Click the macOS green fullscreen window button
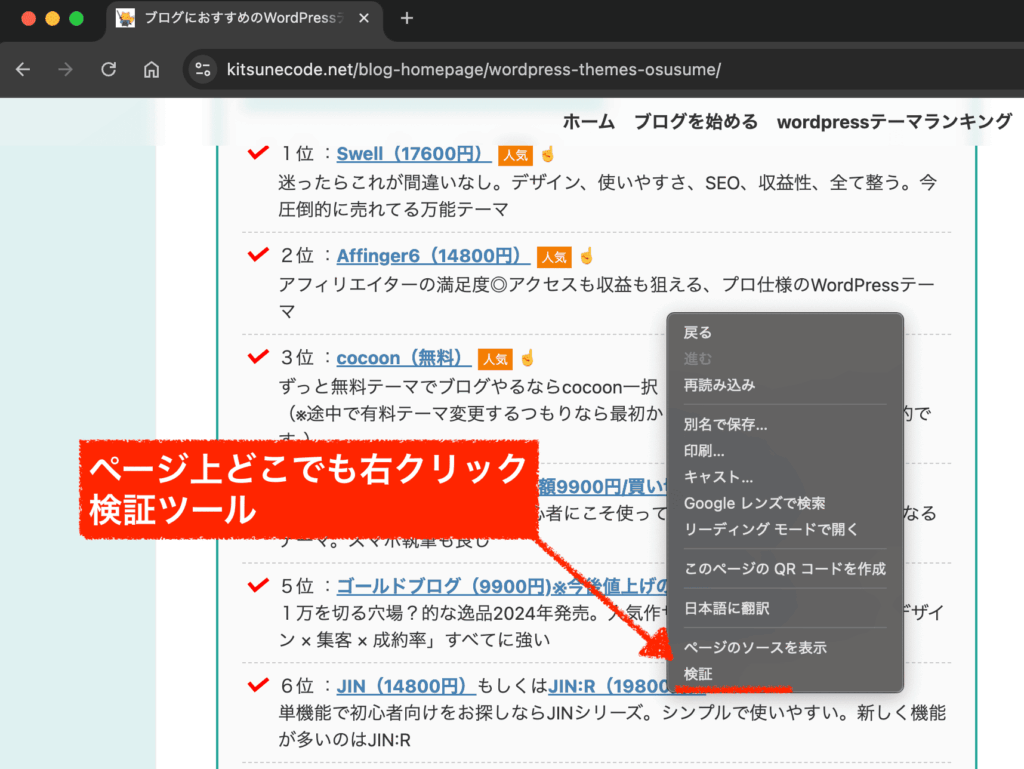 pyautogui.click(x=76, y=18)
